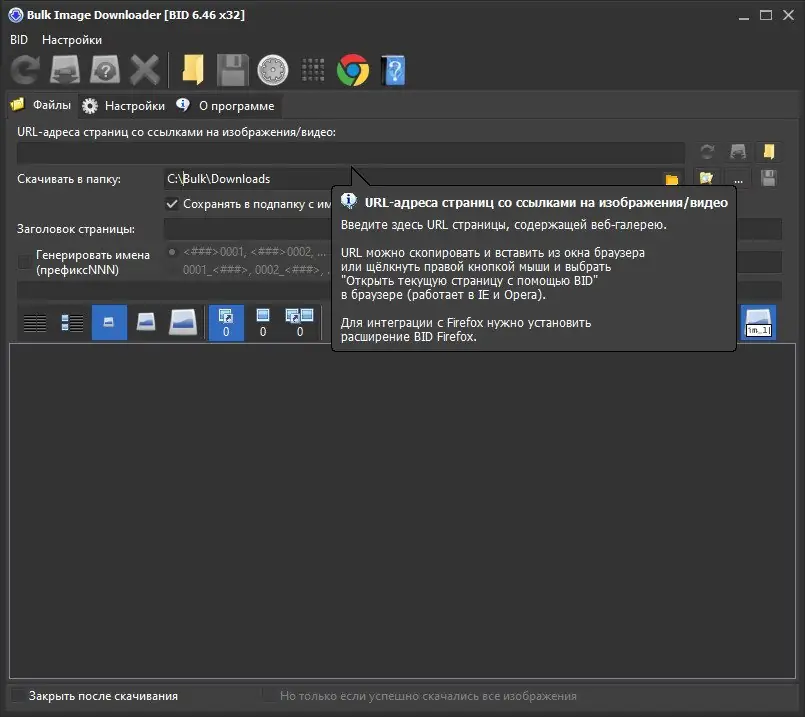This screenshot has width=805, height=717.
Task: Uncheck Сохранять в подпапку option
Action: 174,204
